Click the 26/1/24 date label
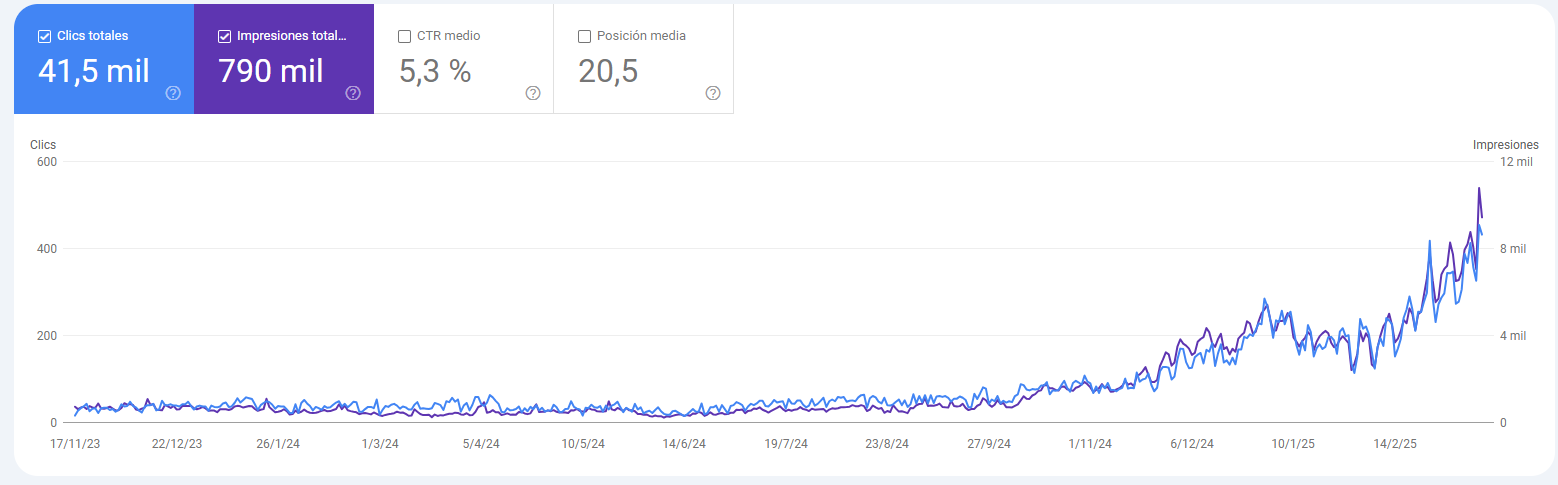 coord(279,443)
